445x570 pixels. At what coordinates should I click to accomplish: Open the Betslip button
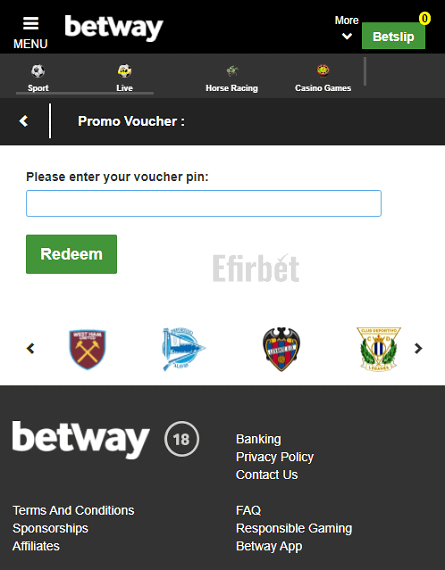(x=393, y=36)
